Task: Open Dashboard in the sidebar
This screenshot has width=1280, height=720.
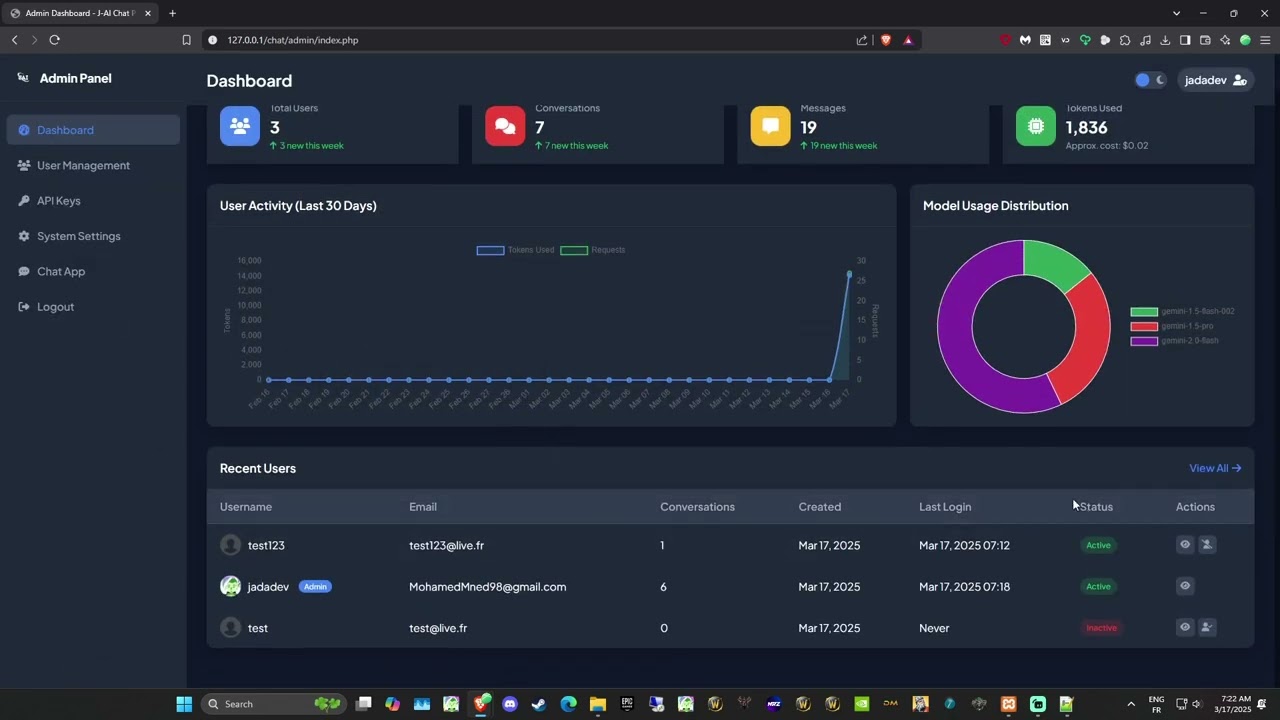Action: click(x=93, y=130)
